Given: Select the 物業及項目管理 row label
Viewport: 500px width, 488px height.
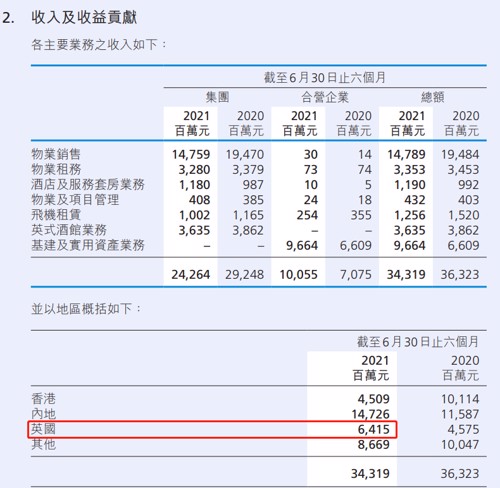Looking at the screenshot, I should (x=75, y=200).
